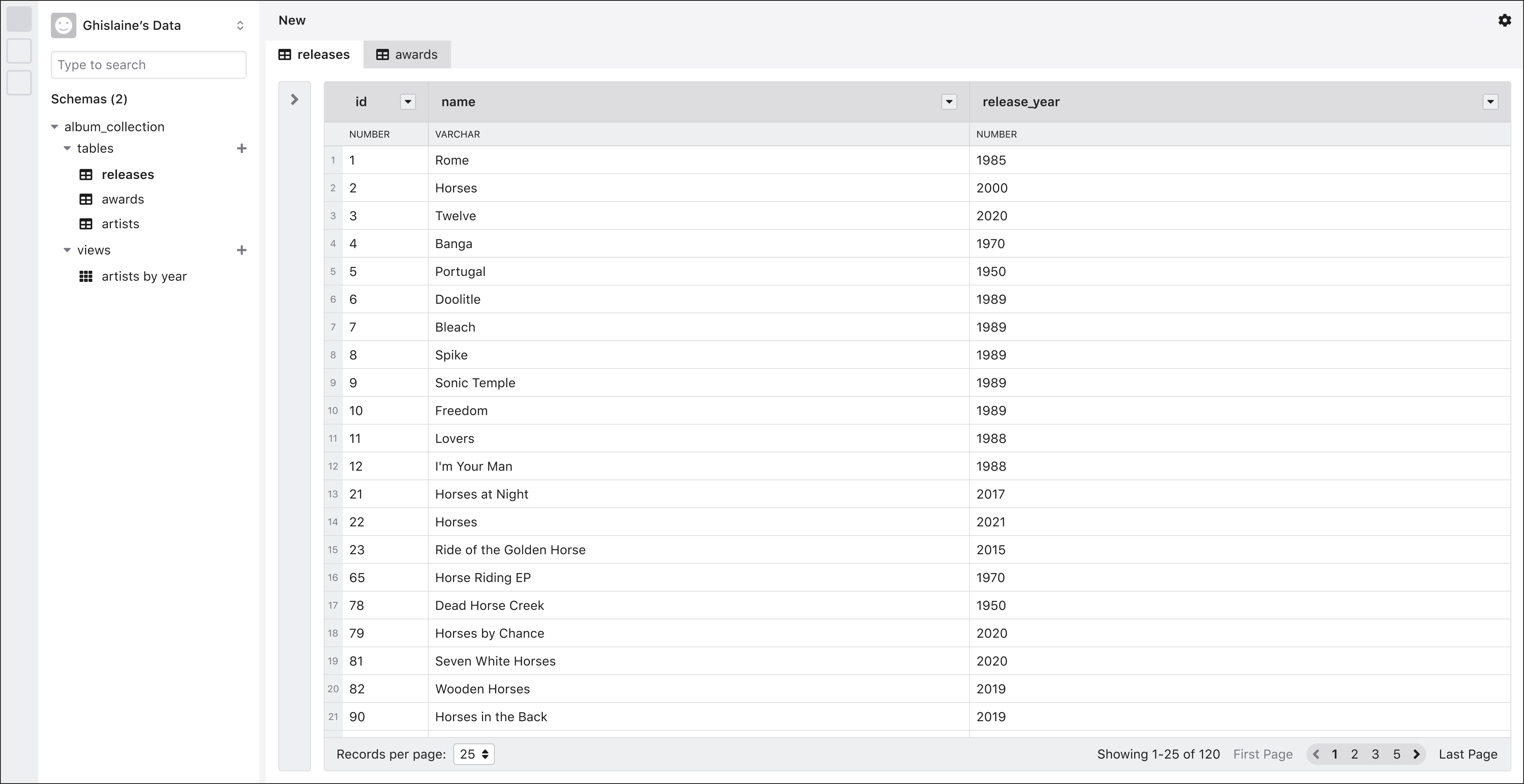Focus the Type to search field
1524x784 pixels.
148,64
